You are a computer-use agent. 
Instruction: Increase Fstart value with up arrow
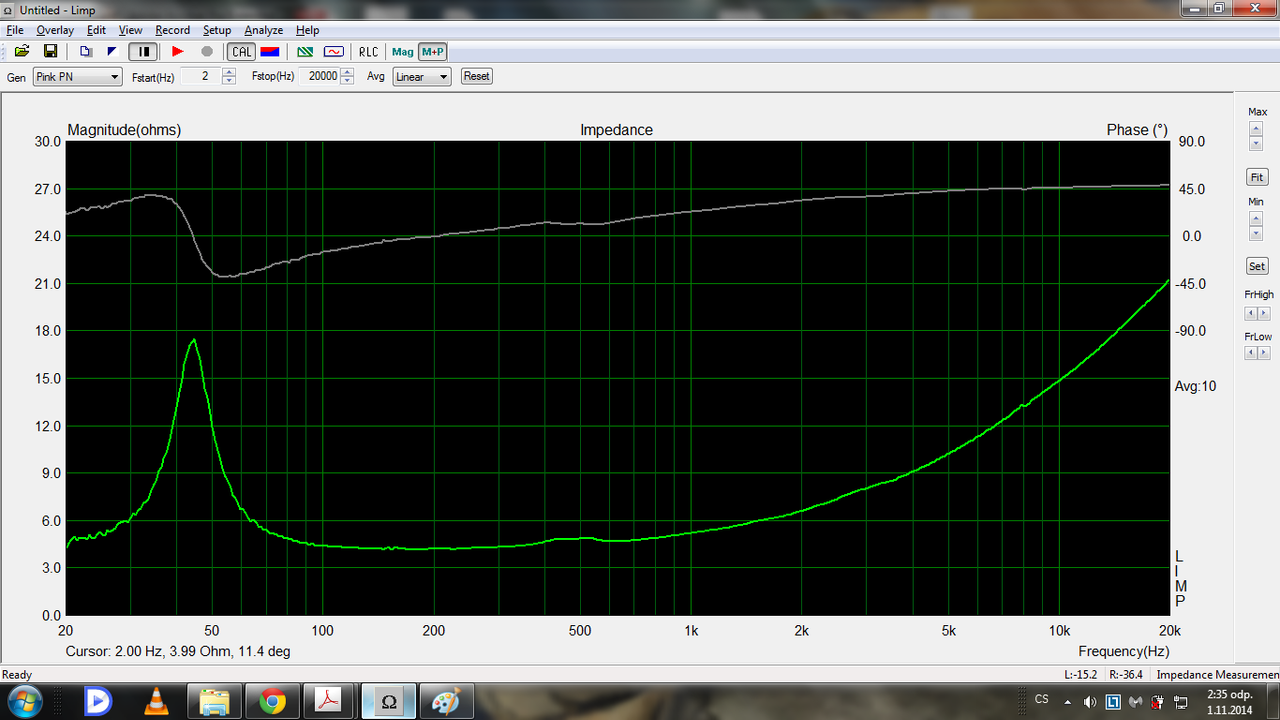tap(229, 72)
